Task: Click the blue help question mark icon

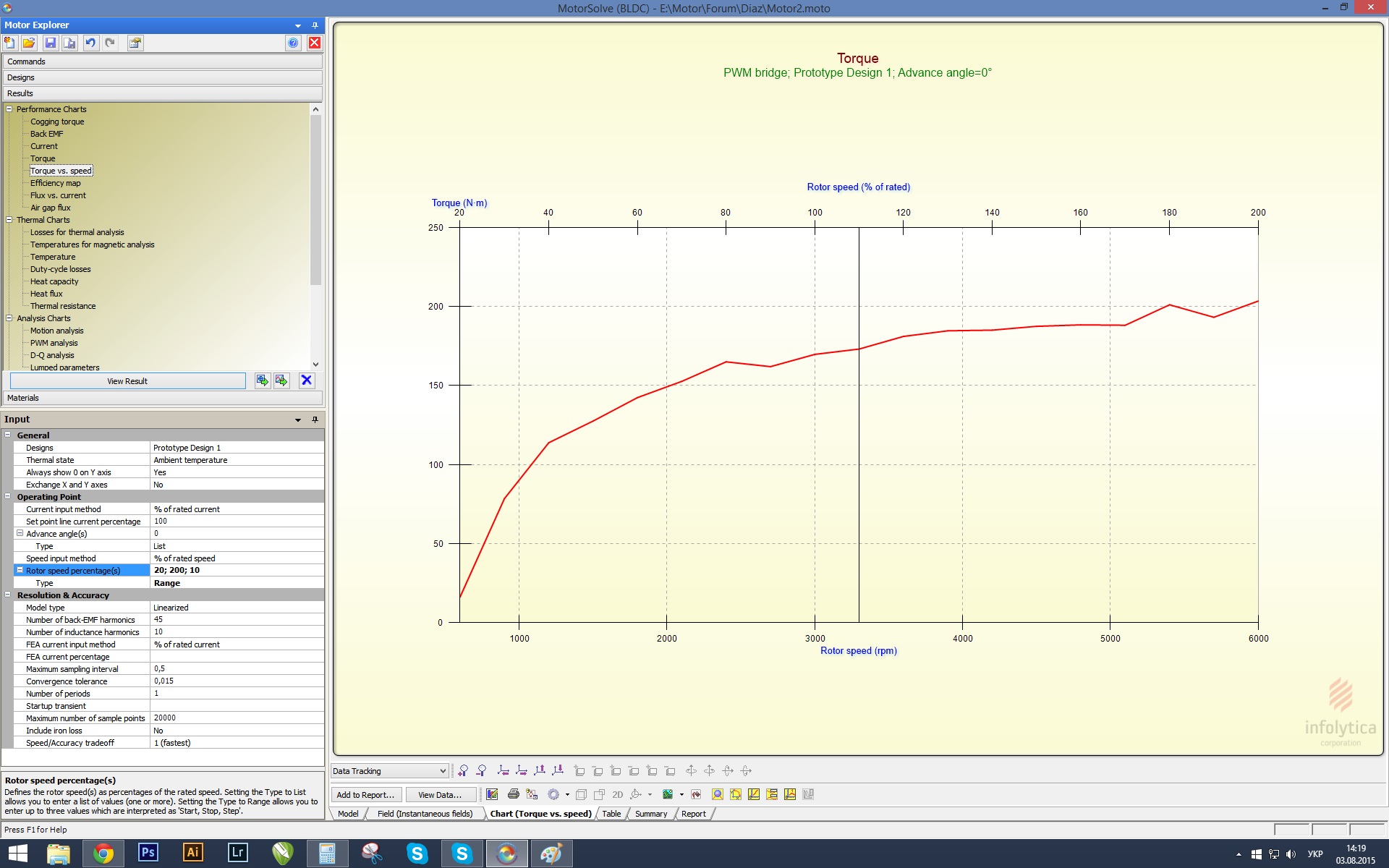Action: (x=293, y=43)
